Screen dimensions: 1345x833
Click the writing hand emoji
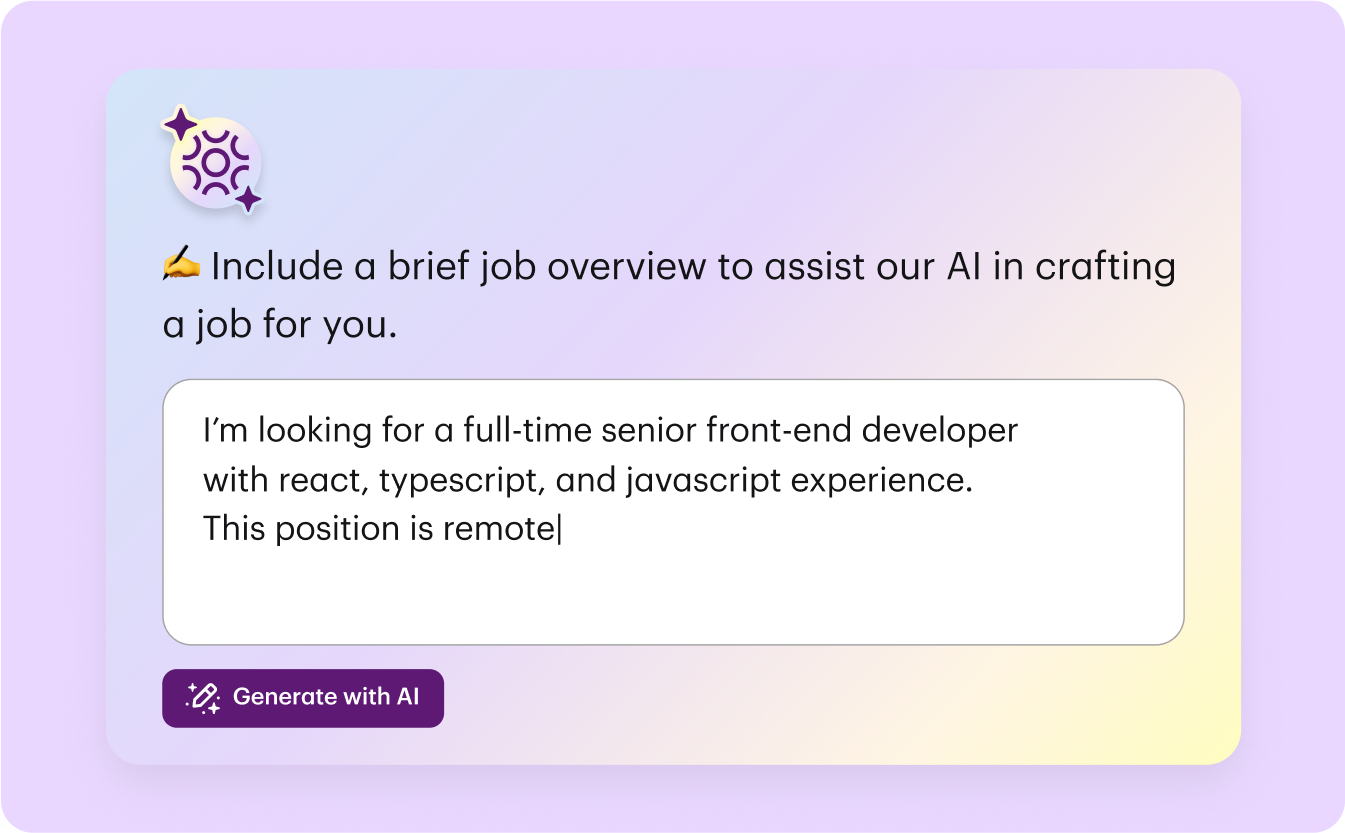[181, 267]
